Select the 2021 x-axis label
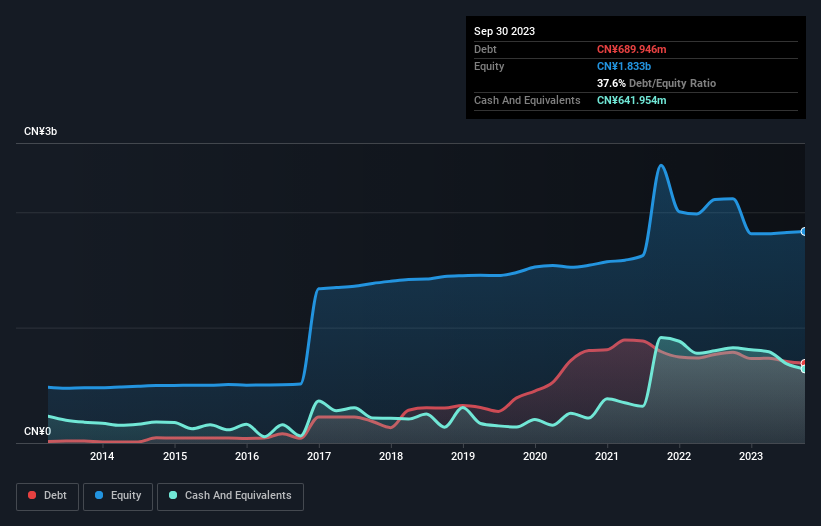The image size is (821, 526). coord(607,456)
